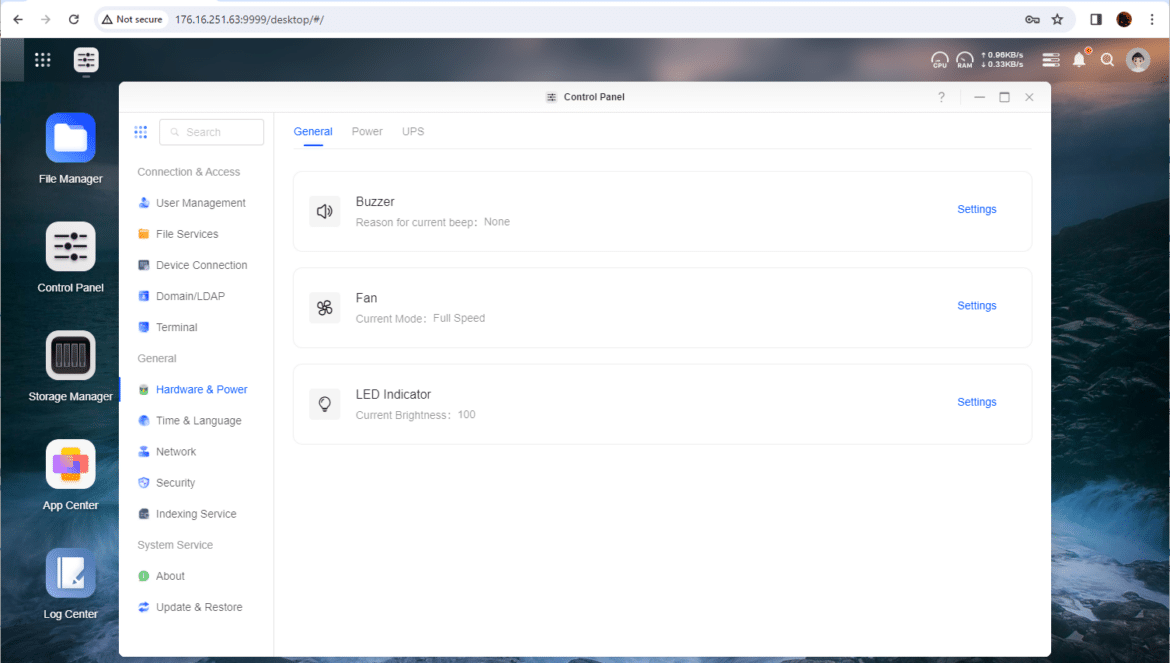Open the user avatar menu
This screenshot has height=663, width=1170.
tap(1138, 60)
